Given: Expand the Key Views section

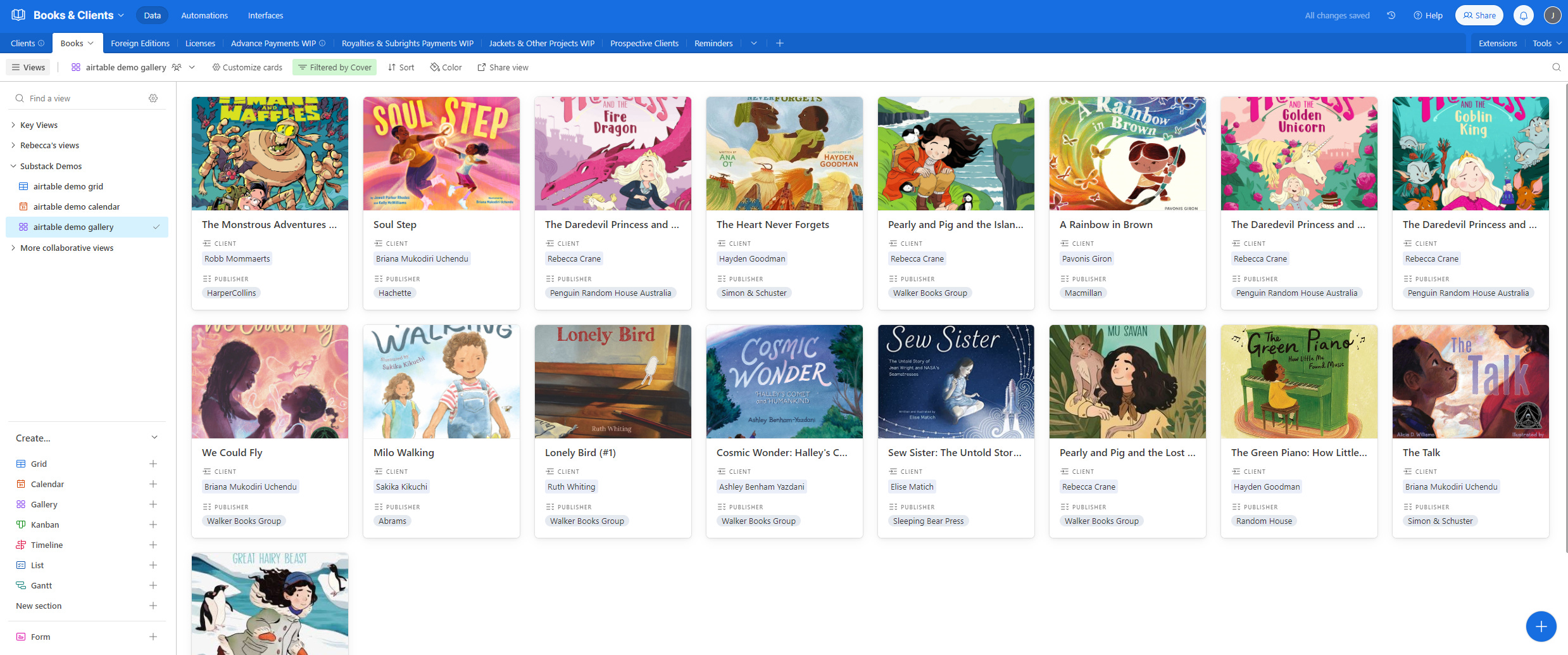Looking at the screenshot, I should (13, 125).
